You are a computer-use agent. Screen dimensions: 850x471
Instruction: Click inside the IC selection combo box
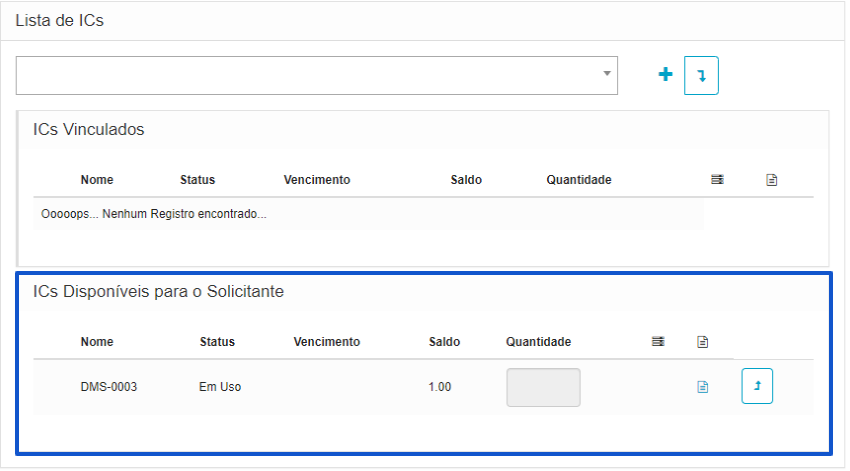pos(317,75)
